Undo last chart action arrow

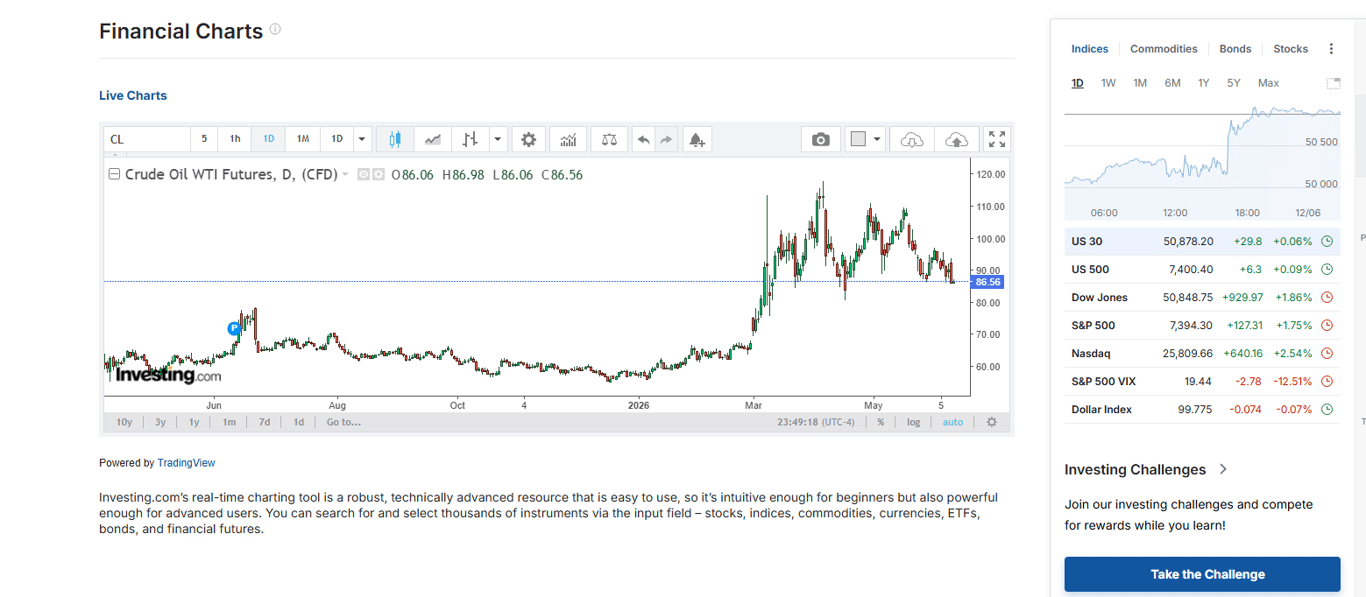(x=644, y=139)
